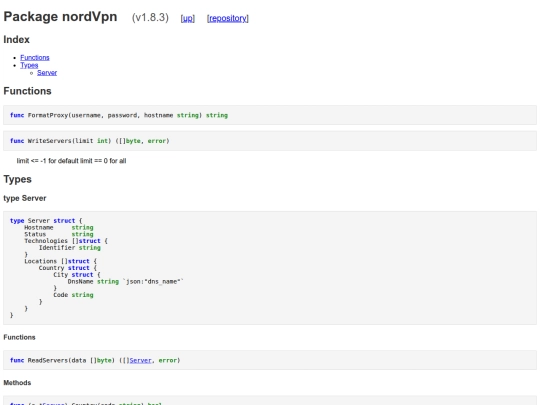Click the WriteServers function signature
Image resolution: width=540 pixels, height=405 pixels.
point(90,141)
